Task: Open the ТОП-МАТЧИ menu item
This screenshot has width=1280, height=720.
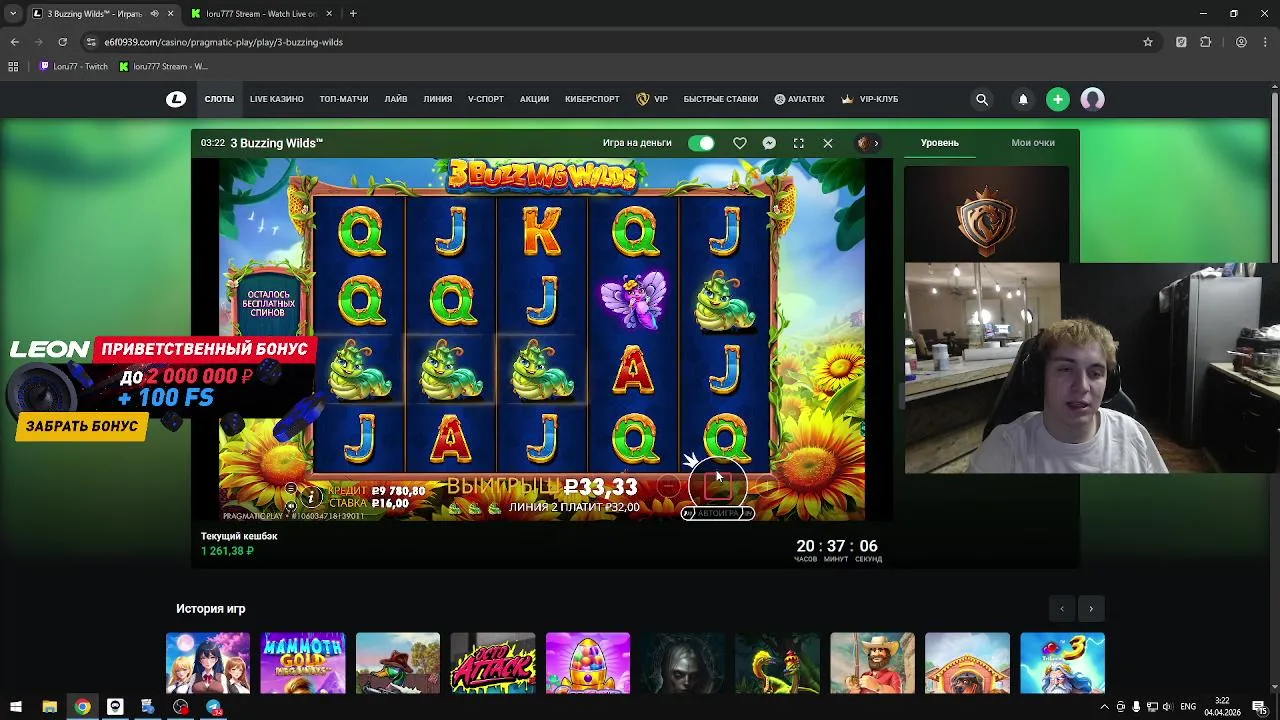Action: 344,99
